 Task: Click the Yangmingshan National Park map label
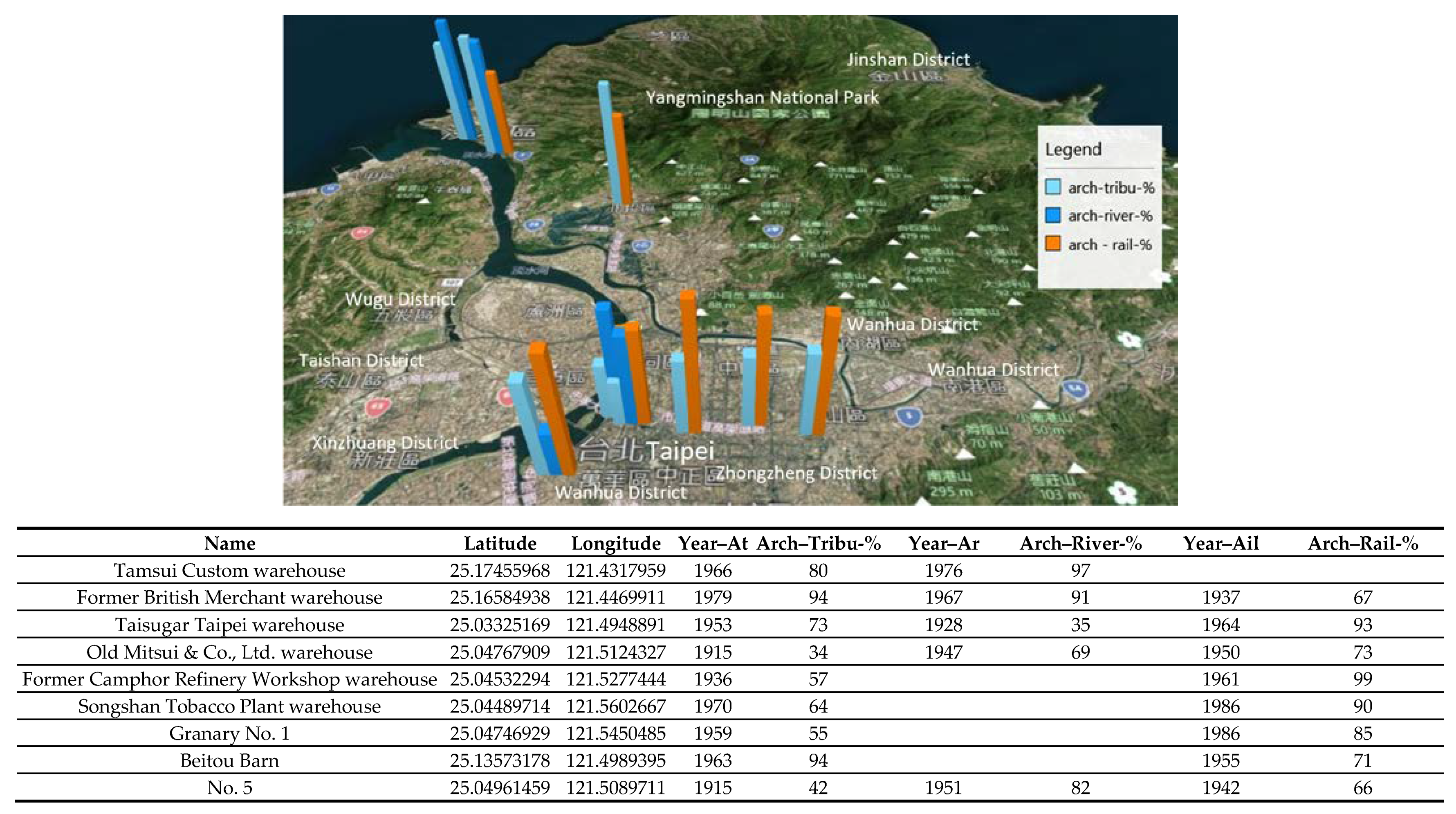[x=762, y=98]
